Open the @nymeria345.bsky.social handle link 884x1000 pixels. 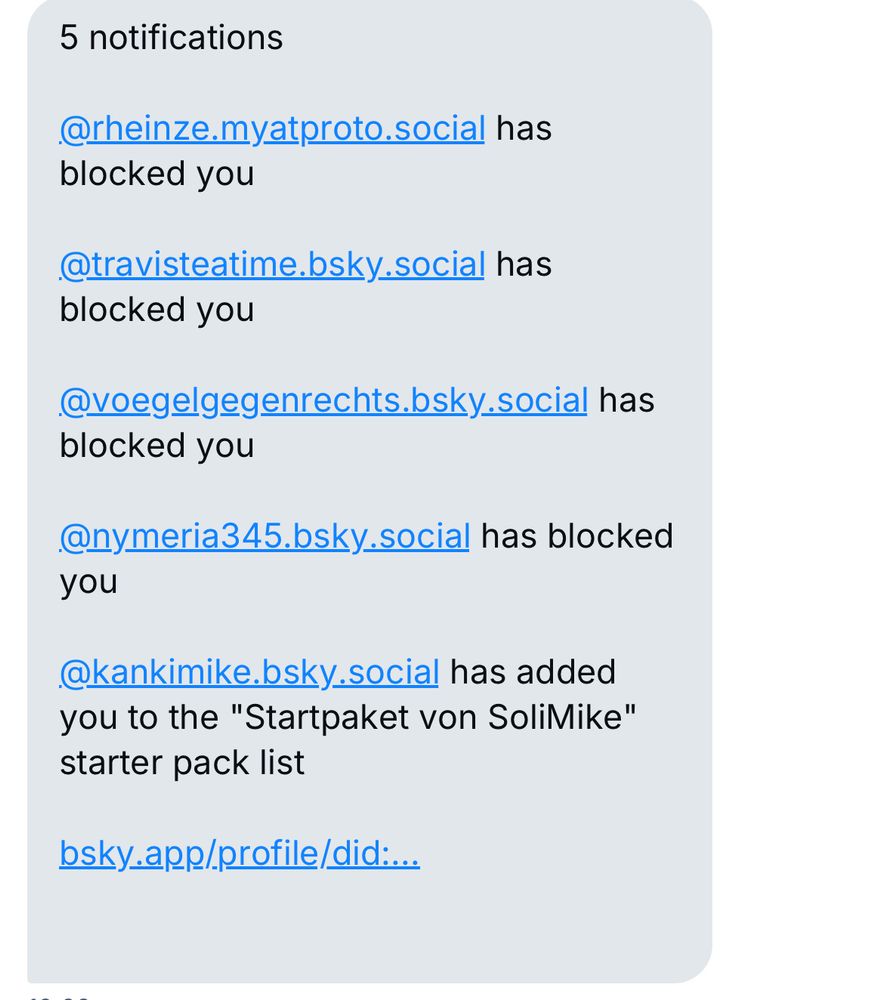(x=265, y=536)
